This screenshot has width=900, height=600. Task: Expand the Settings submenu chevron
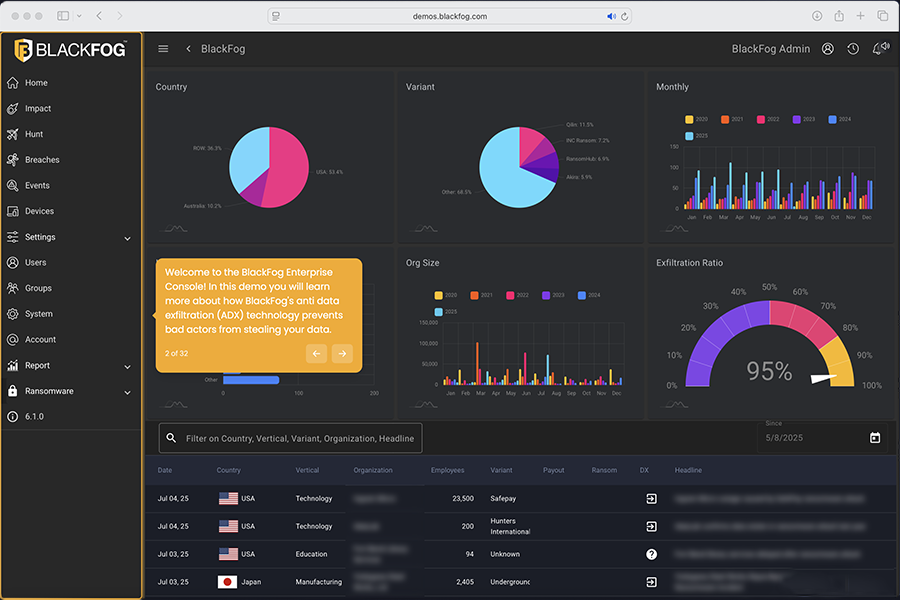tap(127, 238)
